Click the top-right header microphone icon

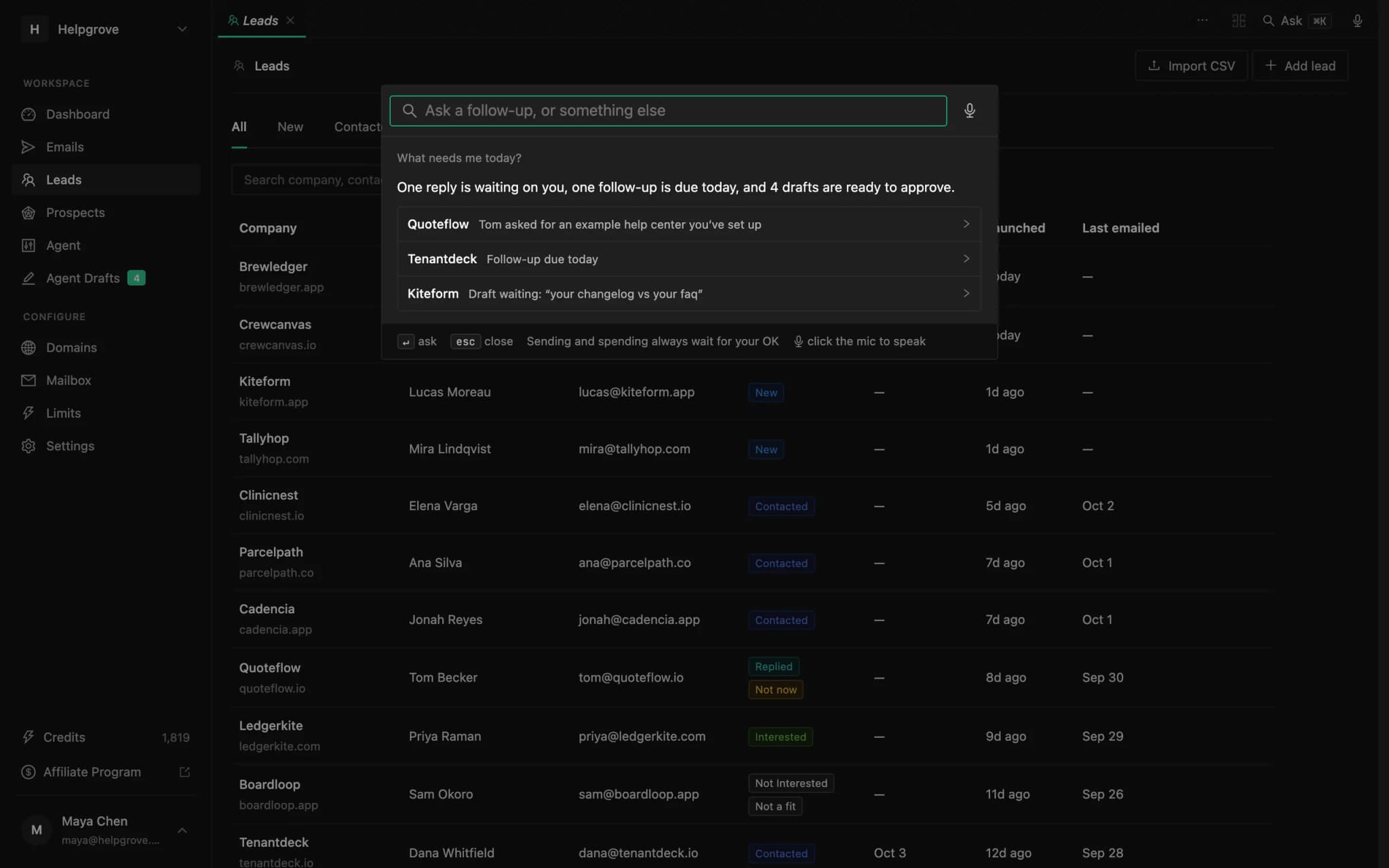tap(1357, 21)
